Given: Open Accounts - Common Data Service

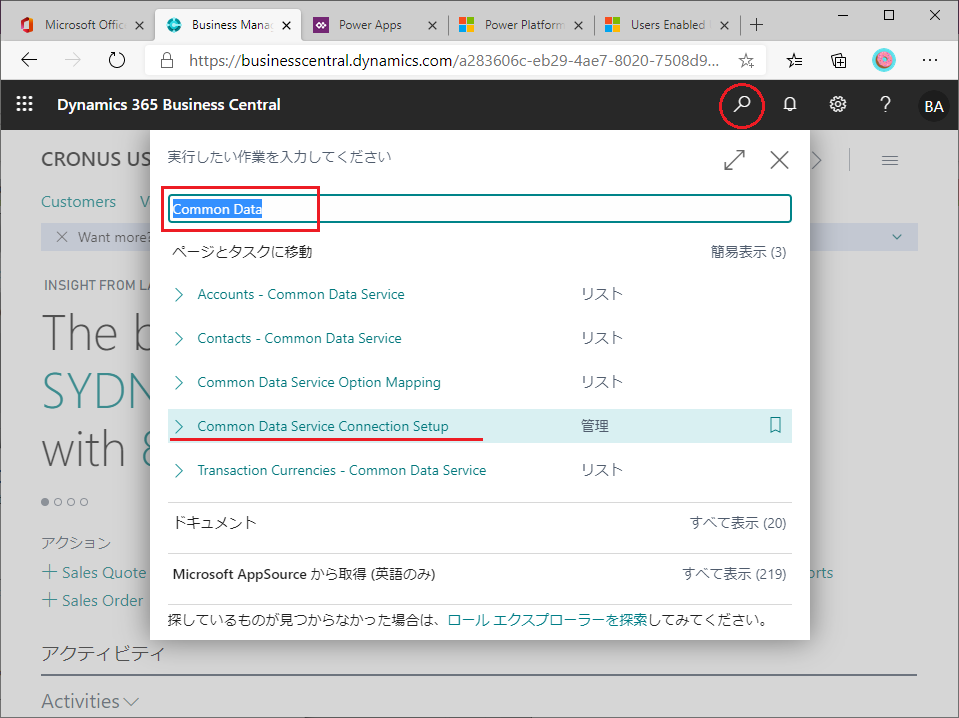Looking at the screenshot, I should tap(301, 294).
